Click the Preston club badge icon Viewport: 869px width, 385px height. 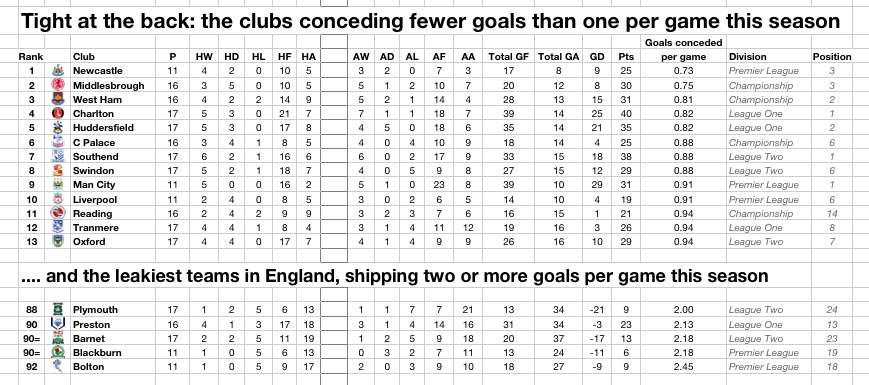click(57, 324)
